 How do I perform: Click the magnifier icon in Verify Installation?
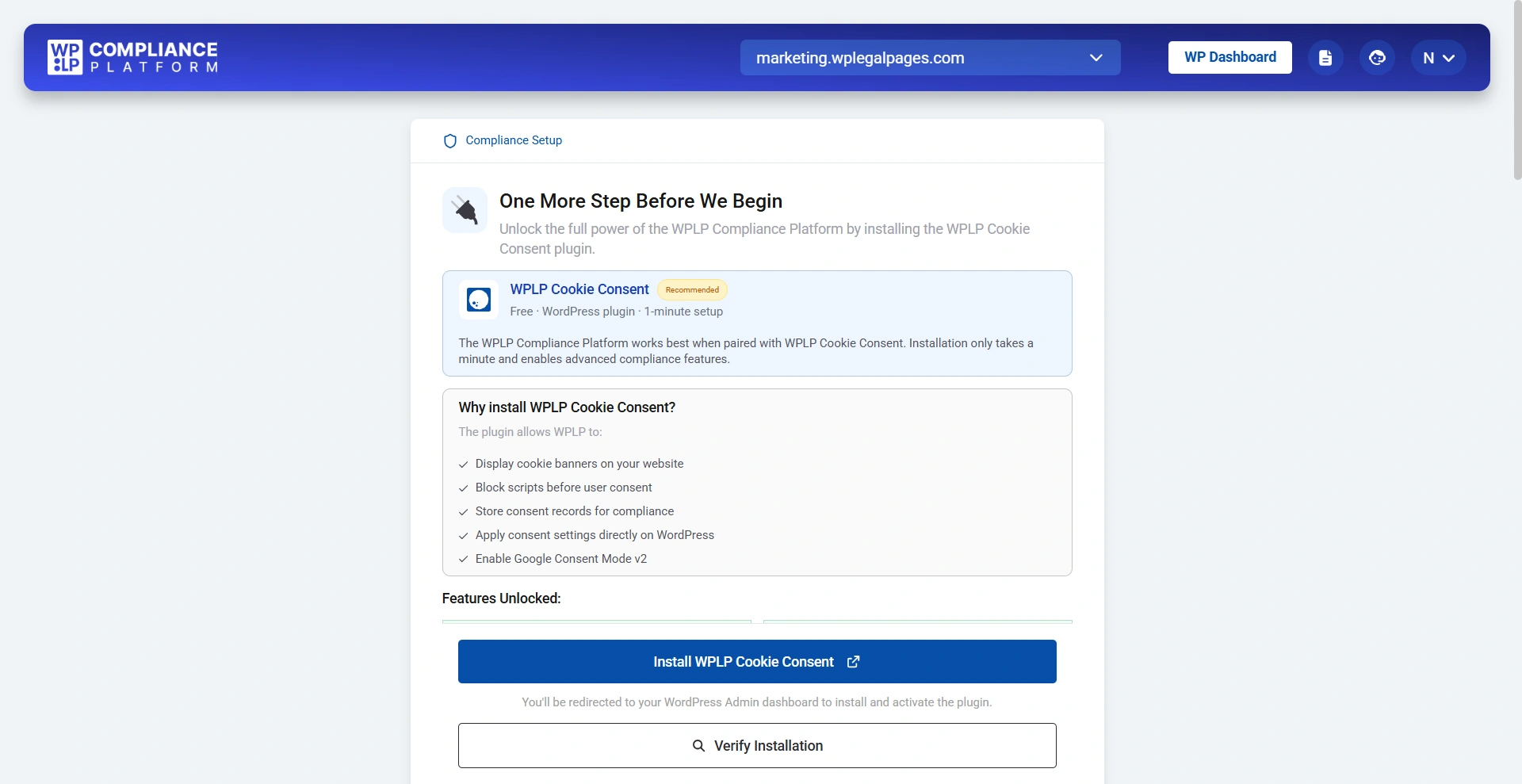698,746
